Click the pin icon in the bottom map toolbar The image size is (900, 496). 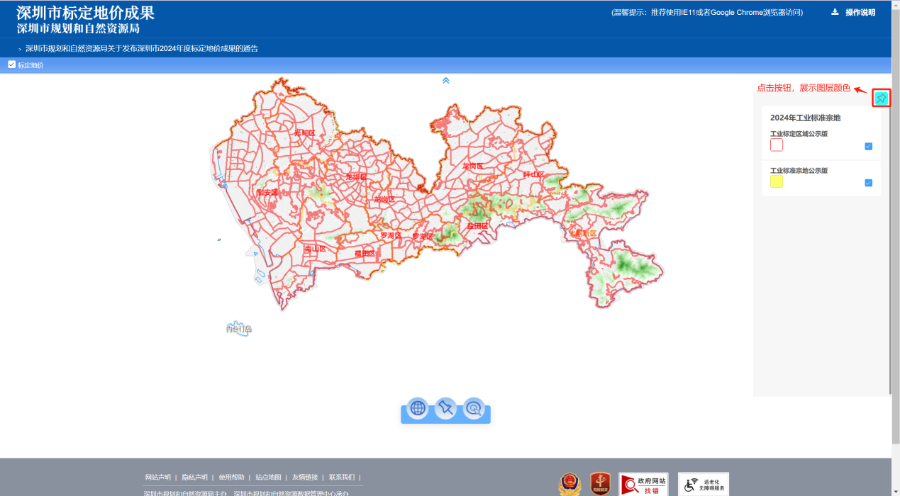(x=446, y=407)
